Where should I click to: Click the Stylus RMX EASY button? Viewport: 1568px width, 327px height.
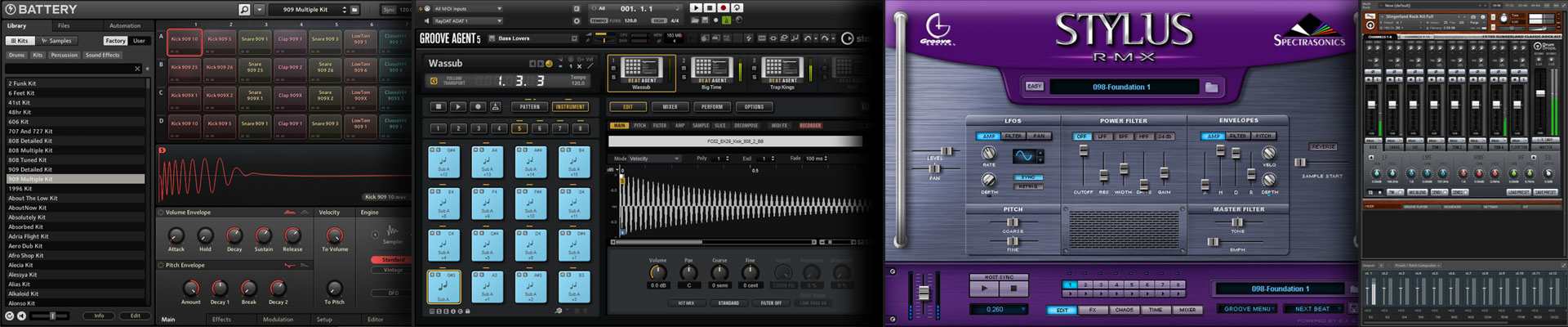[x=1035, y=87]
